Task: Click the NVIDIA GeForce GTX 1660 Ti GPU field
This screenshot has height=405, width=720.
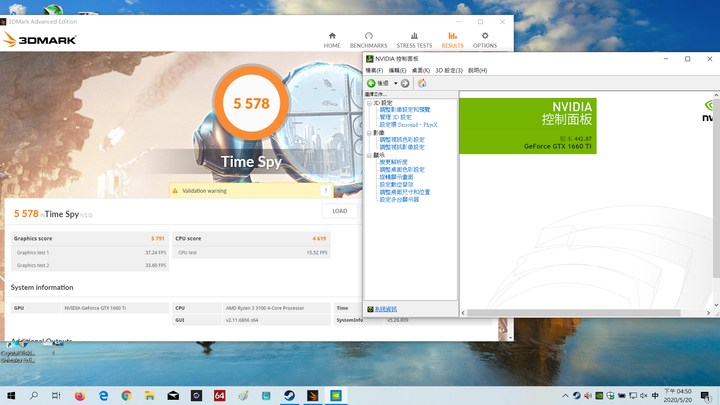Action: coord(115,308)
